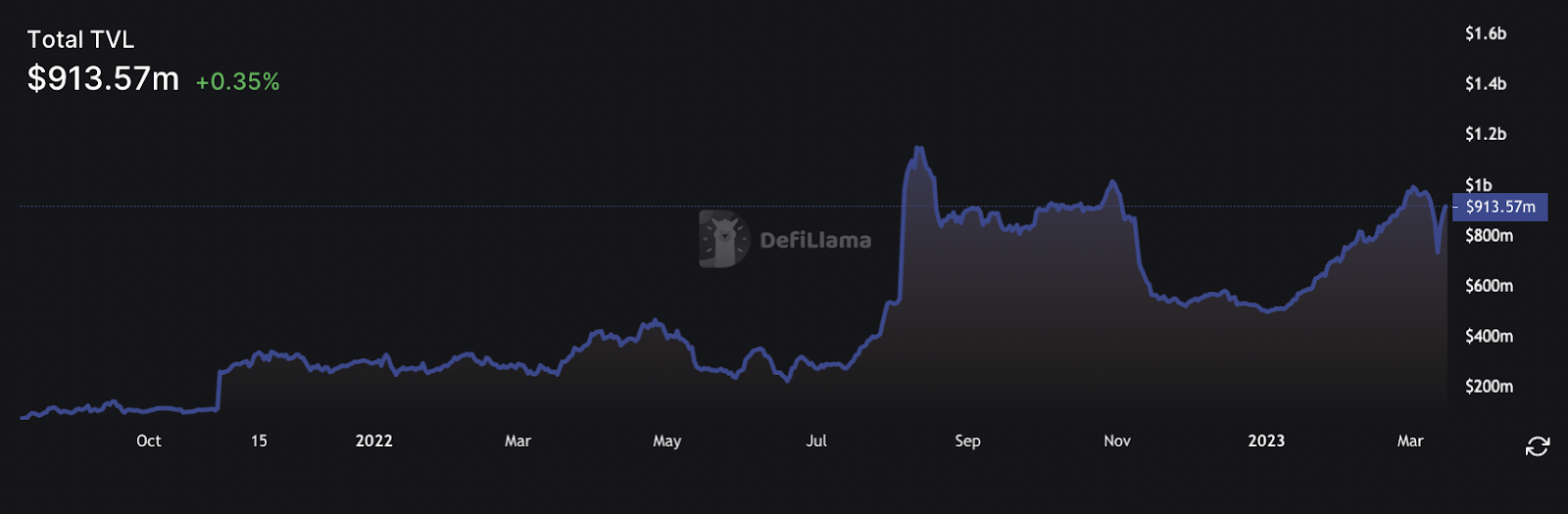The image size is (1568, 514).
Task: Click the +0.35% change indicator
Action: coord(238,81)
